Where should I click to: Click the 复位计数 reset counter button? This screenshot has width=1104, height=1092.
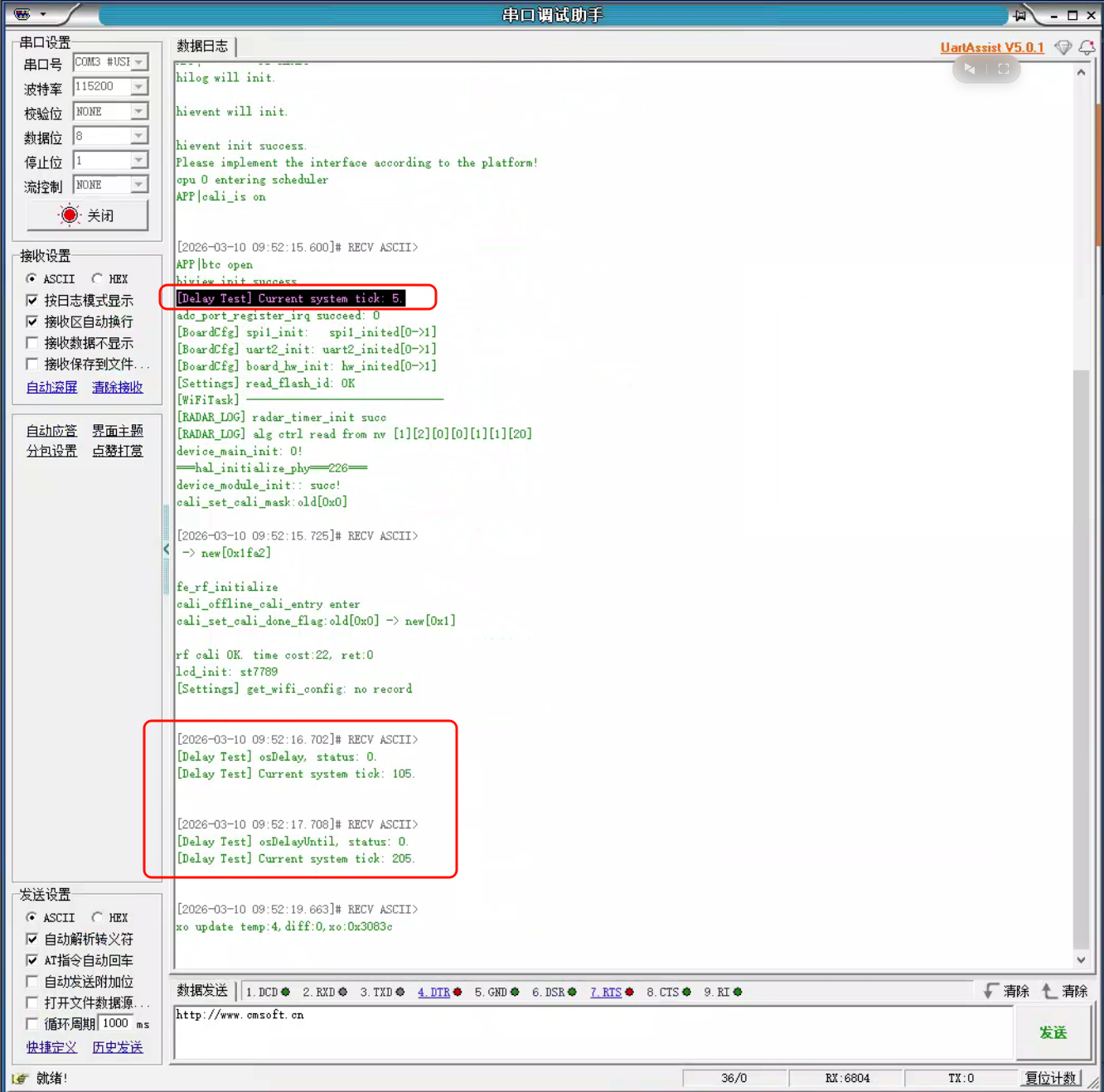tap(1050, 1078)
